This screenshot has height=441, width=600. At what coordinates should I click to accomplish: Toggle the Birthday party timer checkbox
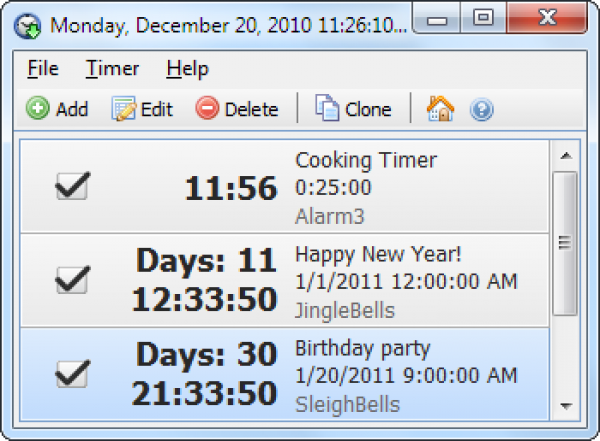click(x=73, y=373)
